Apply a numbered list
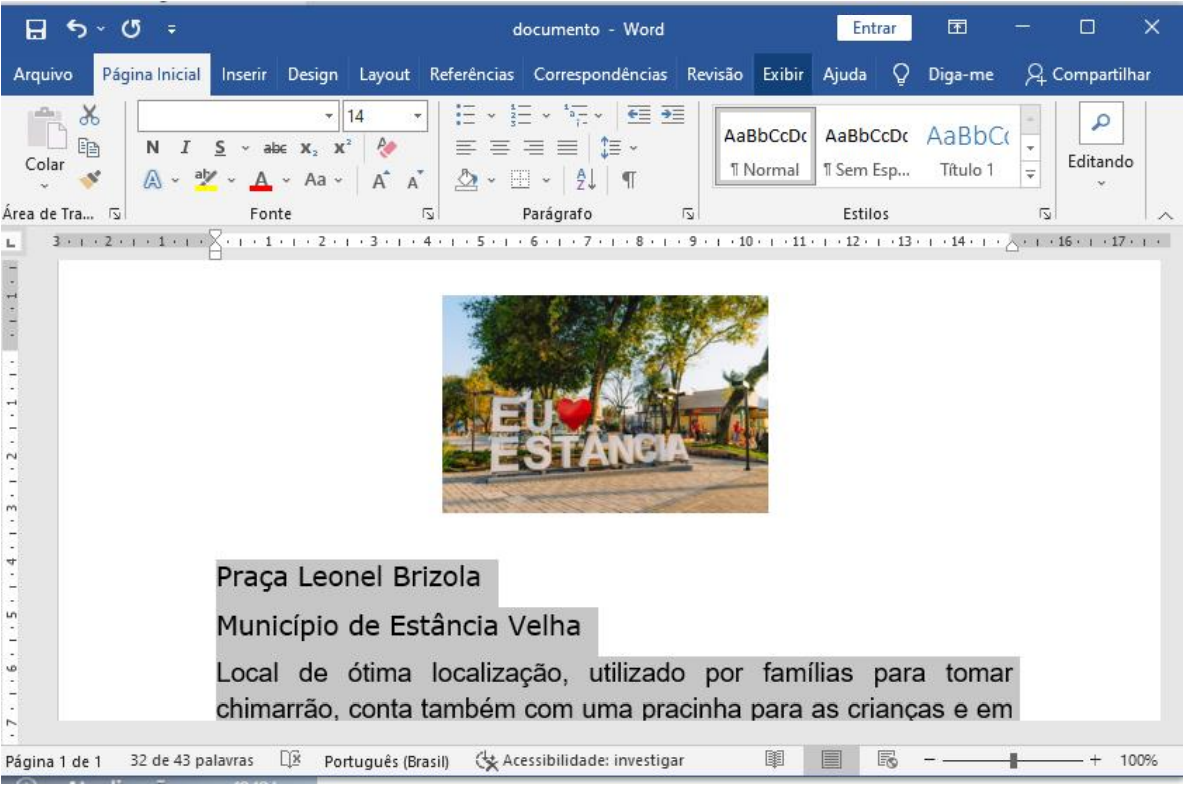Viewport: 1185px width, 787px height. 520,115
